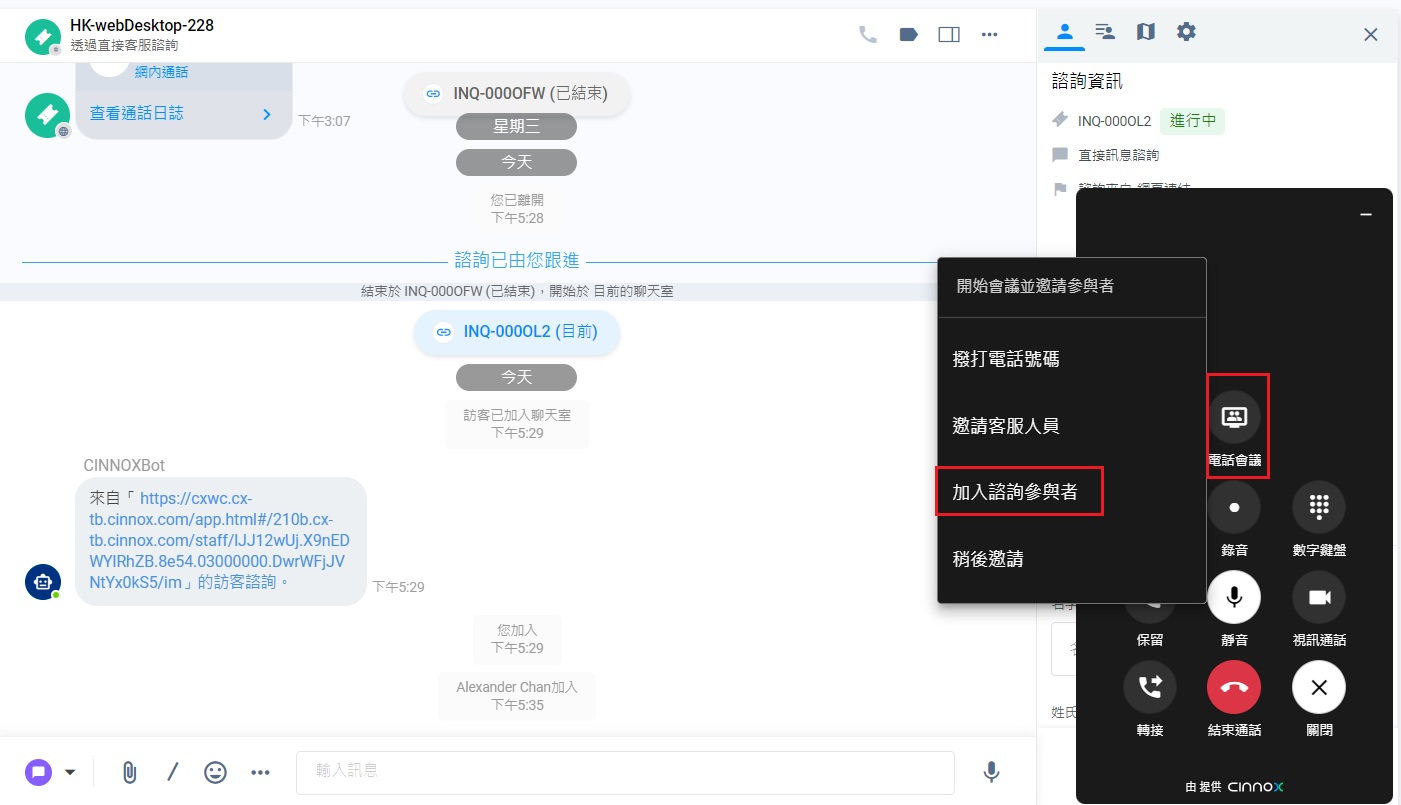
Task: Expand the message type dropdown arrow
Action: (70, 772)
